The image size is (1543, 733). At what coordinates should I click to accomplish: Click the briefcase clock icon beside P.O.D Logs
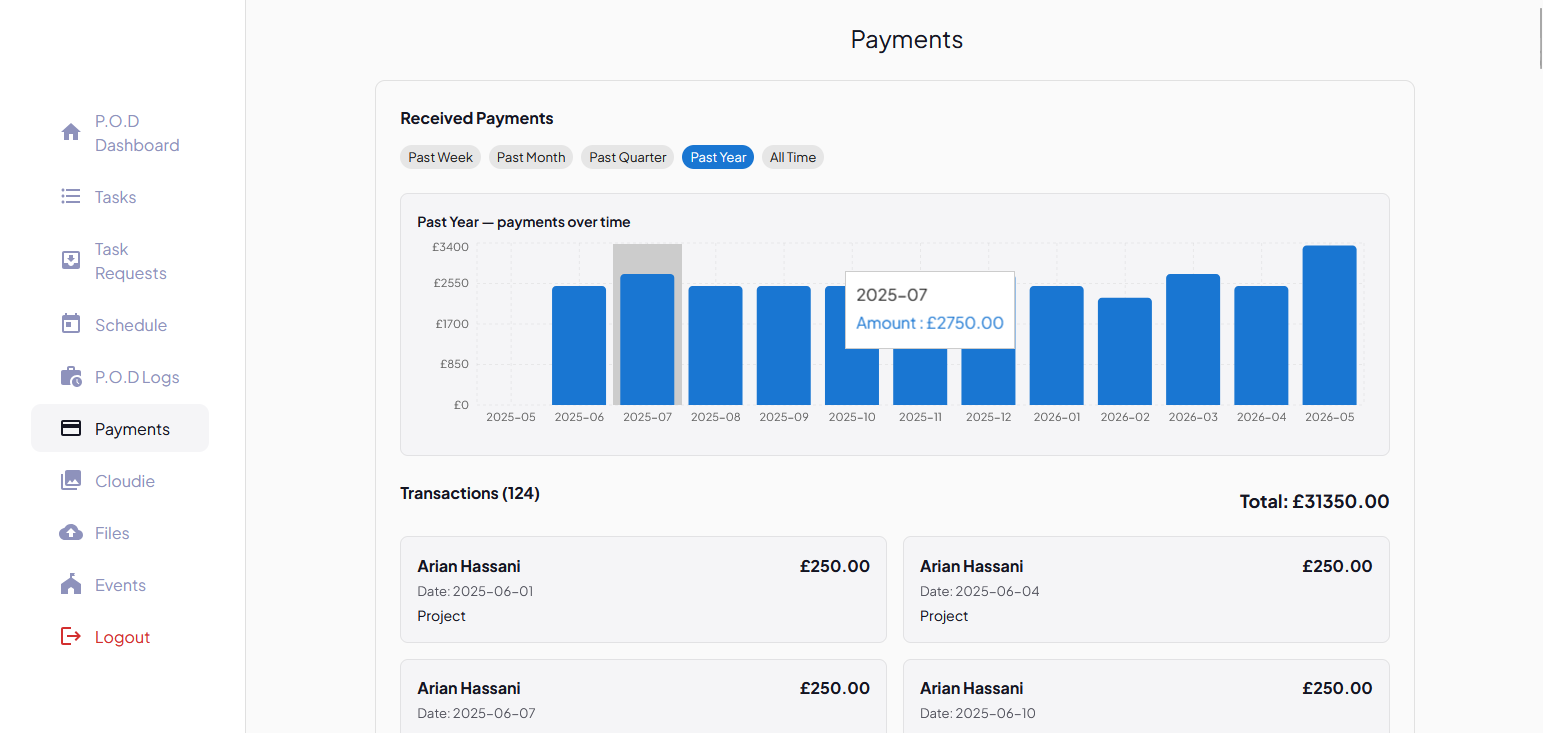tap(71, 377)
